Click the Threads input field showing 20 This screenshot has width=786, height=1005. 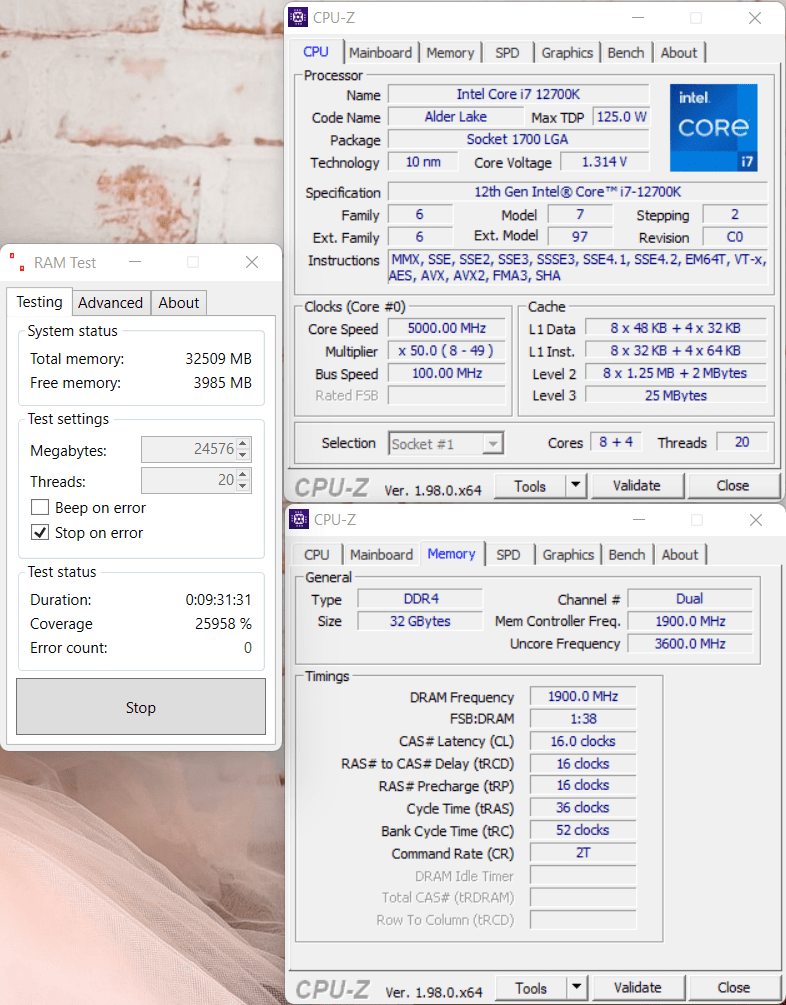click(x=188, y=480)
